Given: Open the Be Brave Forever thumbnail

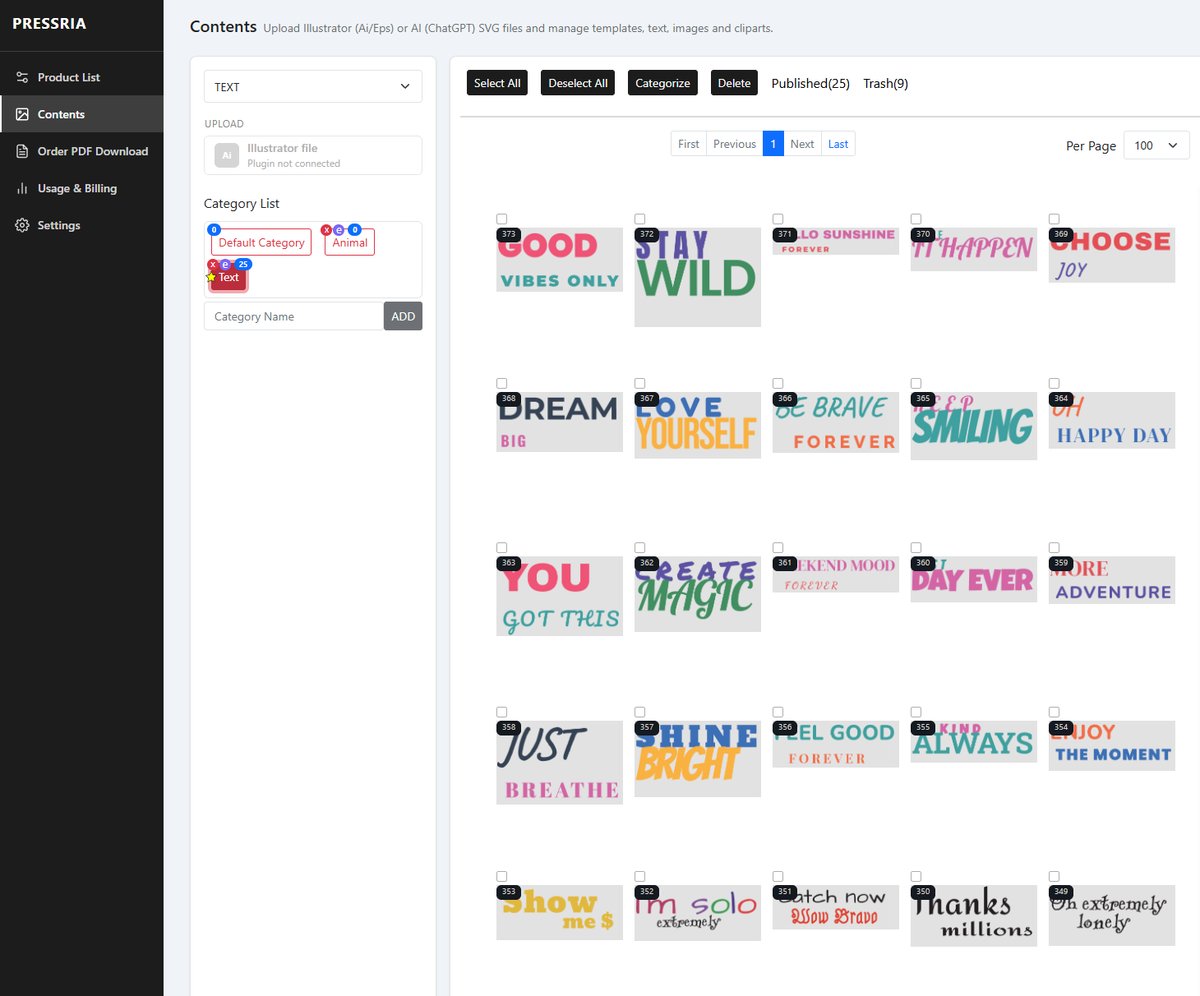Looking at the screenshot, I should (836, 422).
